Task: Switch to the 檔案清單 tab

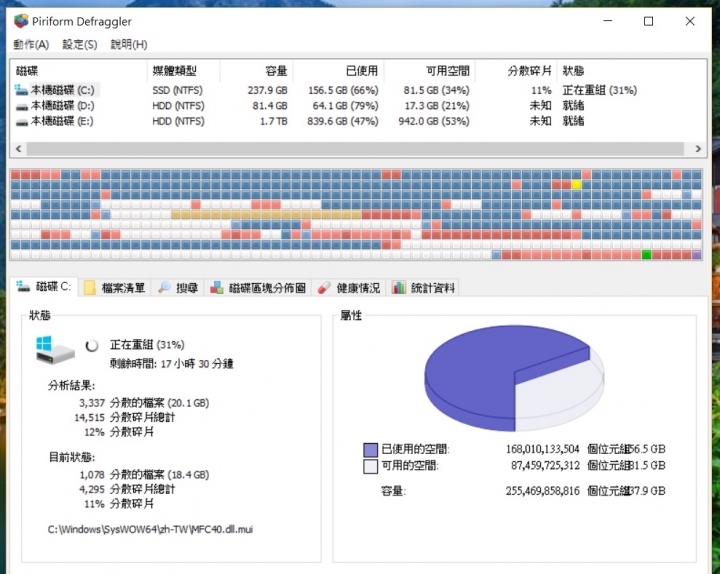Action: [115, 288]
